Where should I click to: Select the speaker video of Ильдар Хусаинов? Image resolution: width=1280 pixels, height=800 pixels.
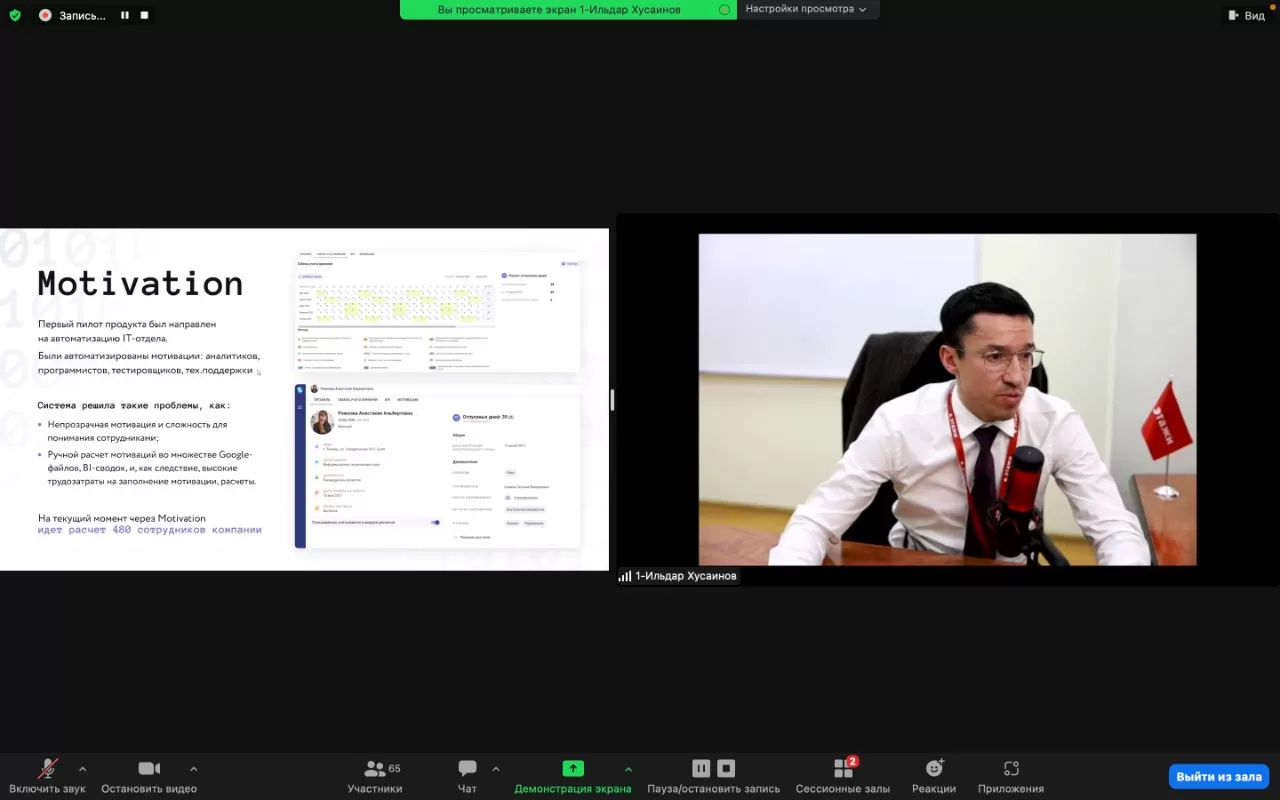[947, 400]
